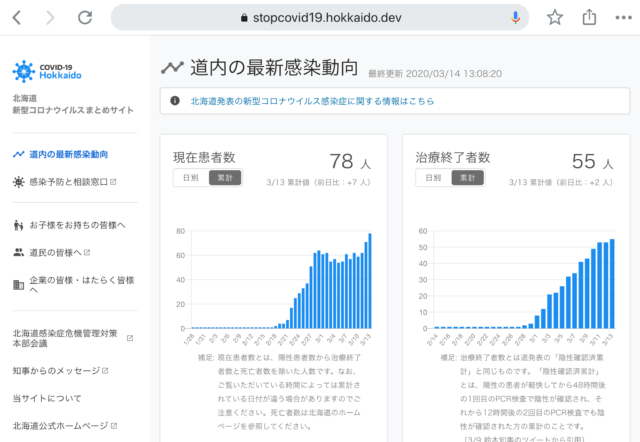Click the building icon beside 企業の皆様
The width and height of the screenshot is (640, 442).
pyautogui.click(x=19, y=285)
